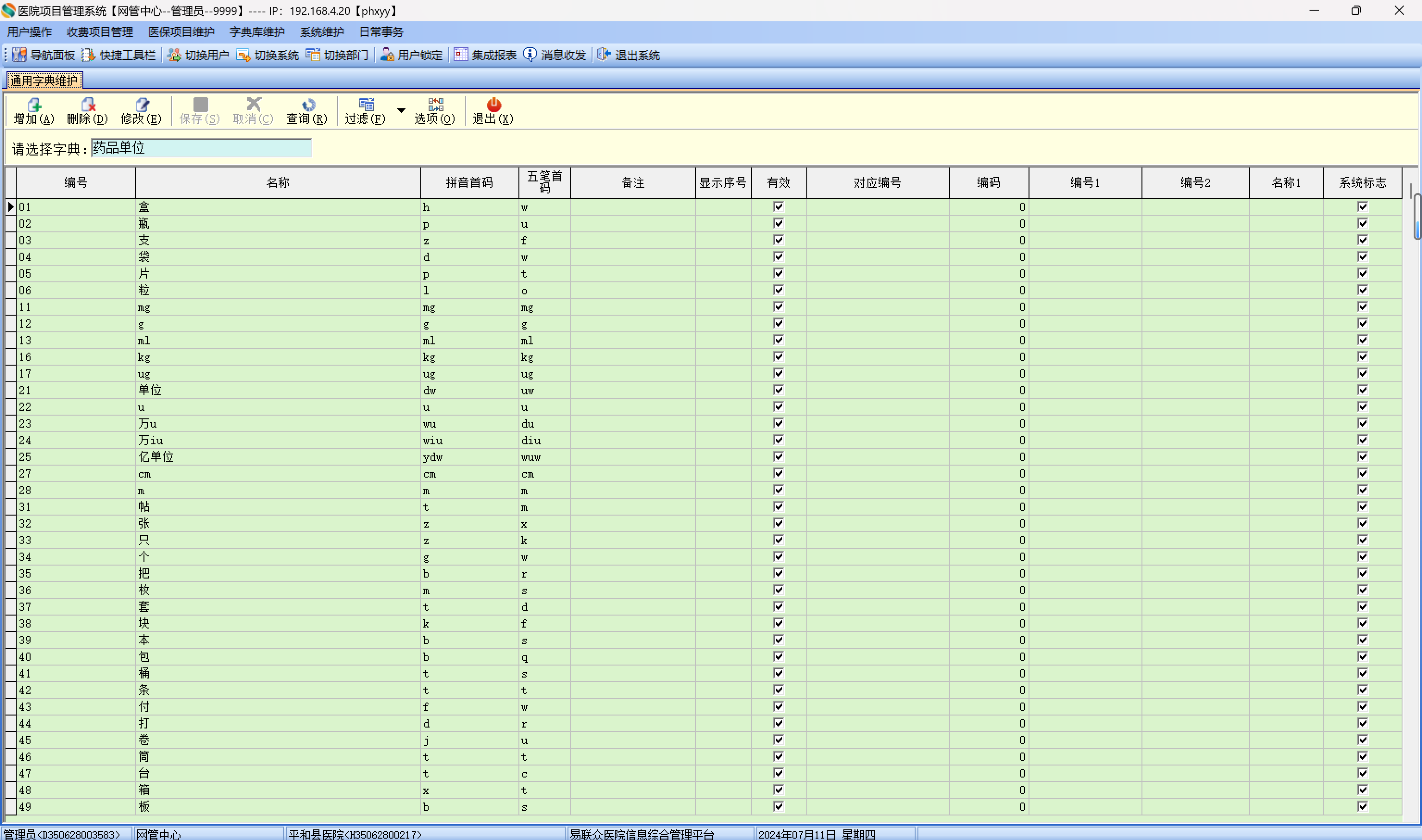Uncheck 有效 checkbox for row 01 盒

(x=779, y=206)
